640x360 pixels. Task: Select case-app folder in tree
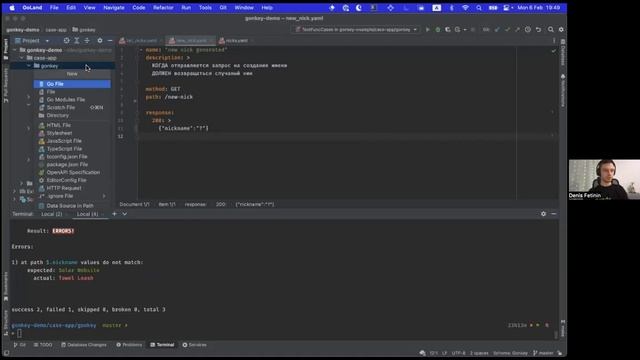pyautogui.click(x=45, y=58)
